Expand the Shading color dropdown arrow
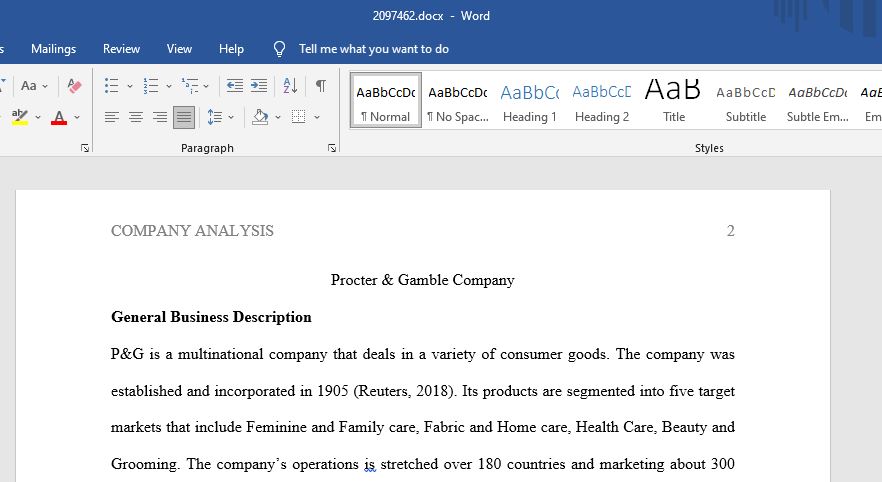 pyautogui.click(x=278, y=118)
